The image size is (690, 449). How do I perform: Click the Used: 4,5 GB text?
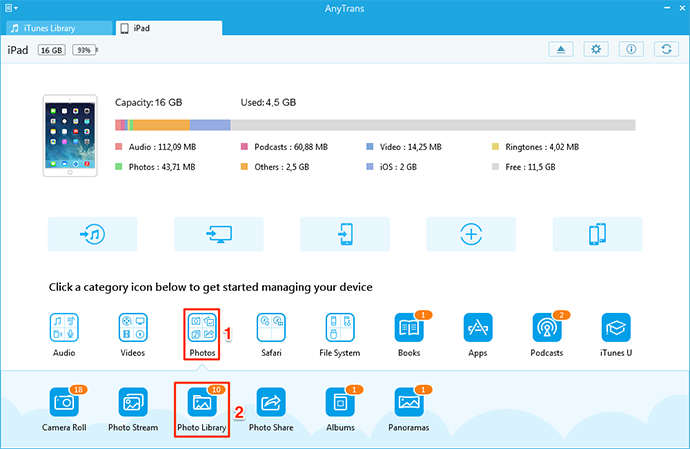268,103
